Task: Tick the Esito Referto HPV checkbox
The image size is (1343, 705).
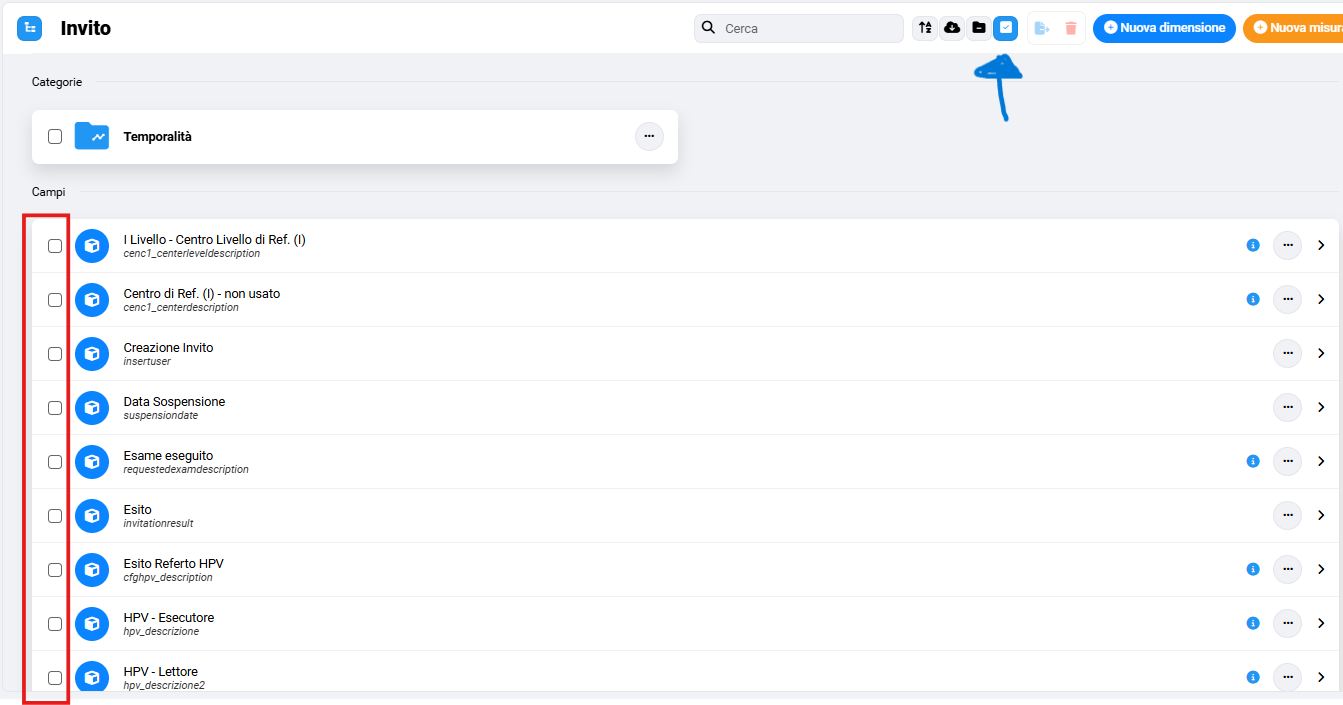Action: [x=55, y=570]
